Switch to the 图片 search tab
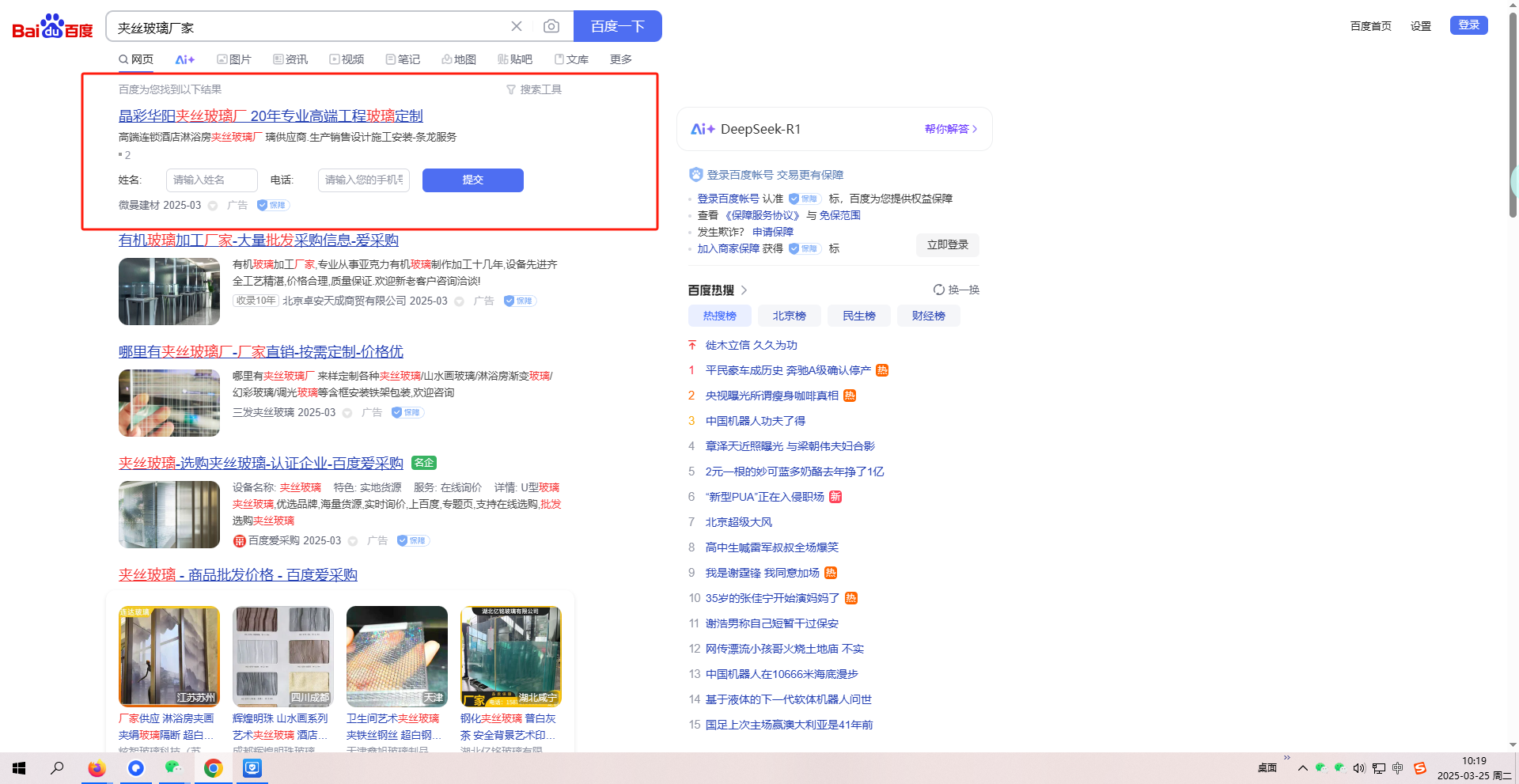1519x784 pixels. pyautogui.click(x=234, y=59)
